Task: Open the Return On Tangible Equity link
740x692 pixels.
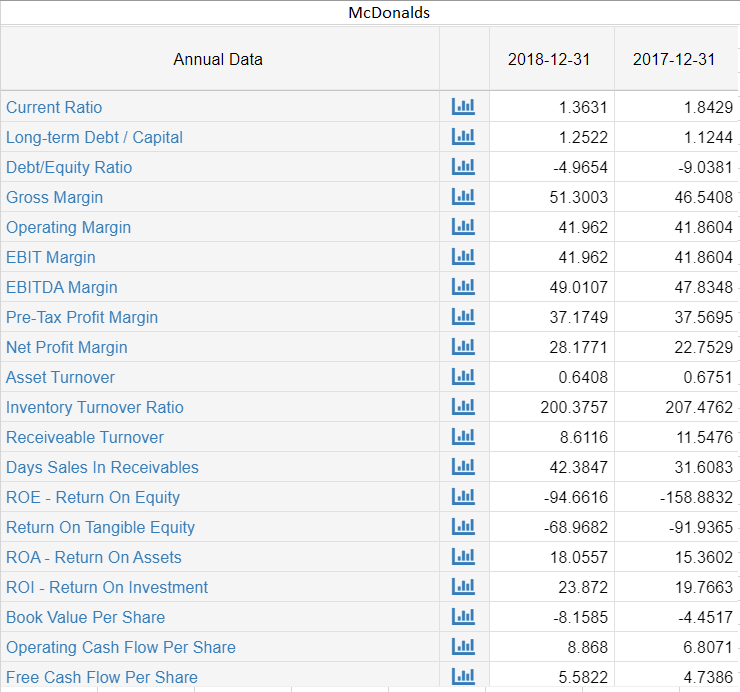Action: coord(100,527)
